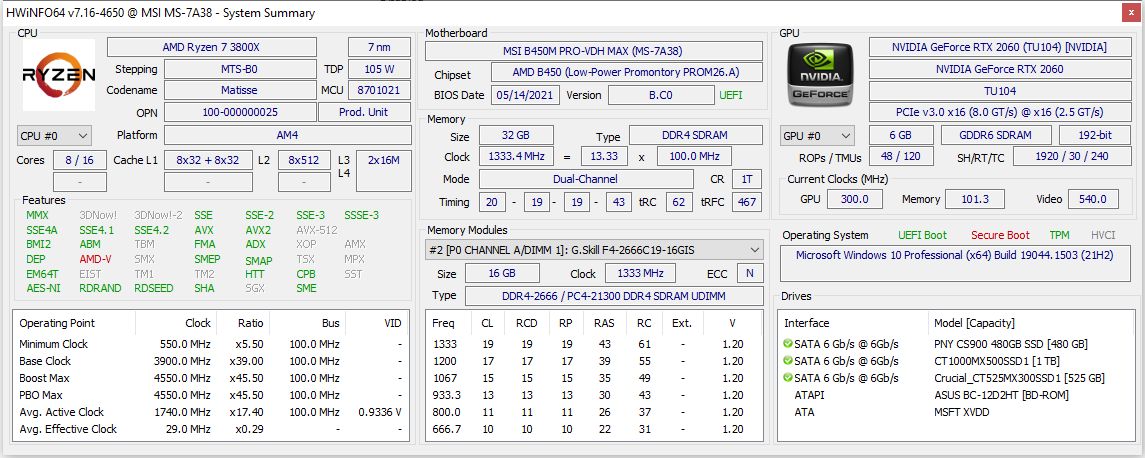Click the command rate 1T value
This screenshot has width=1145, height=458.
746,179
